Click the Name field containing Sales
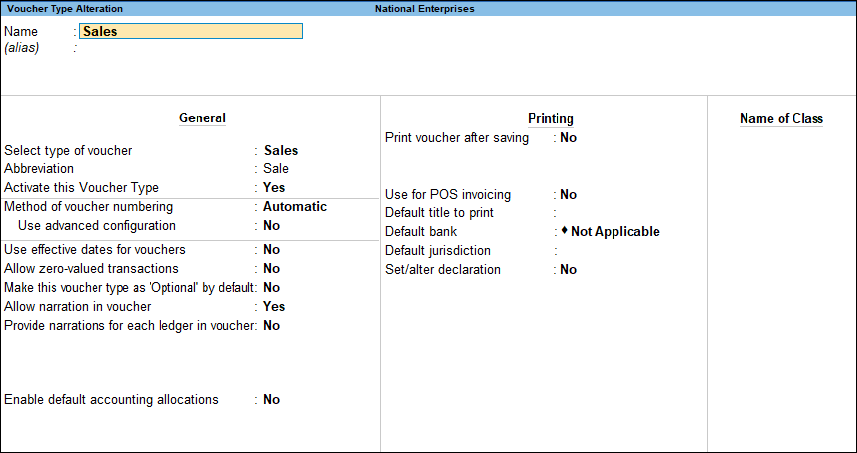 [191, 31]
